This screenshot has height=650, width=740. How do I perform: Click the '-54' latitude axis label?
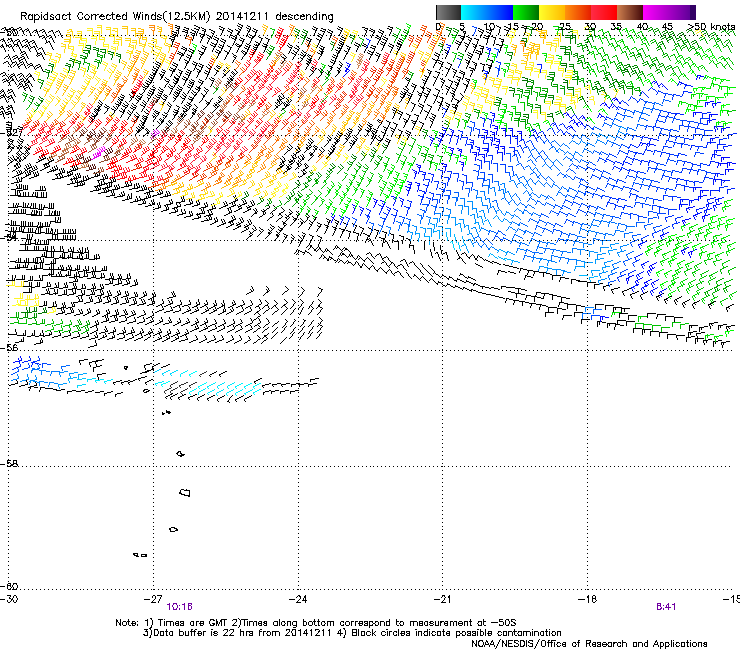point(10,237)
